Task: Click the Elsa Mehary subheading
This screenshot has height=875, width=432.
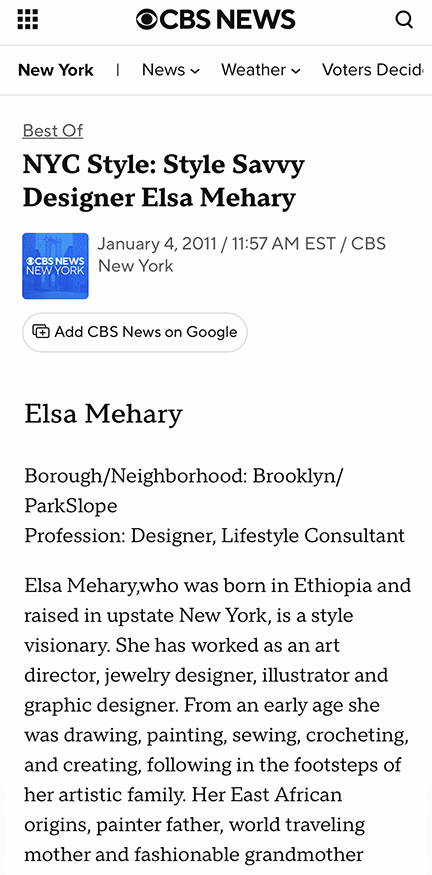Action: tap(103, 414)
